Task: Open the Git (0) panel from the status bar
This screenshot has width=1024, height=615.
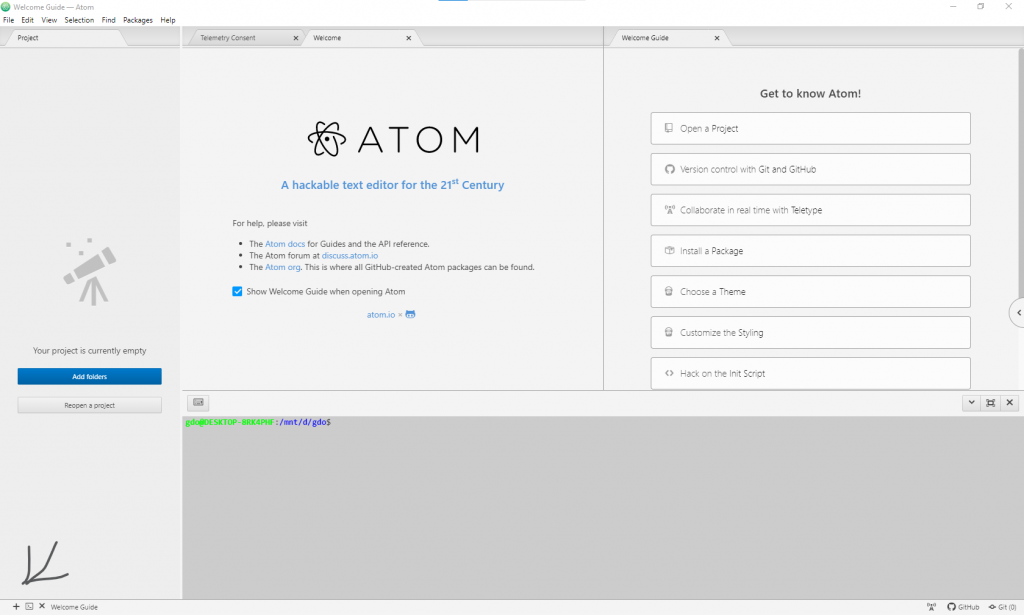Action: [x=1002, y=607]
